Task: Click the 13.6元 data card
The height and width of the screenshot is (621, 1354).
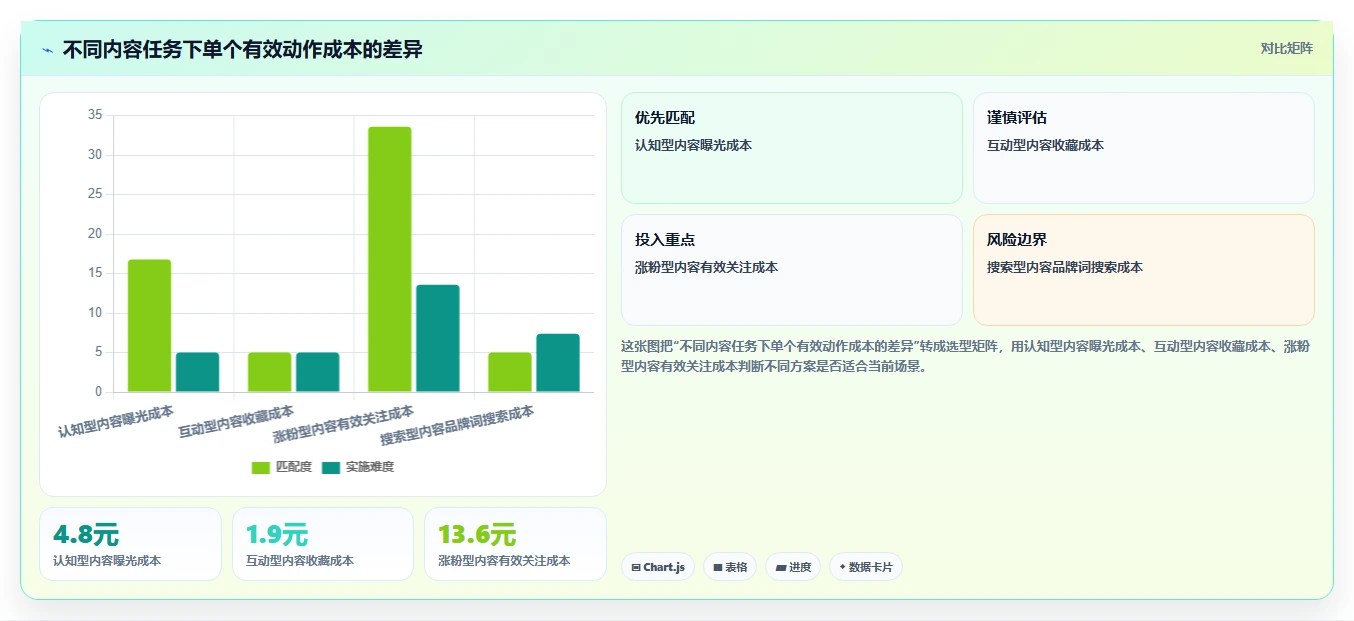Action: pos(515,544)
